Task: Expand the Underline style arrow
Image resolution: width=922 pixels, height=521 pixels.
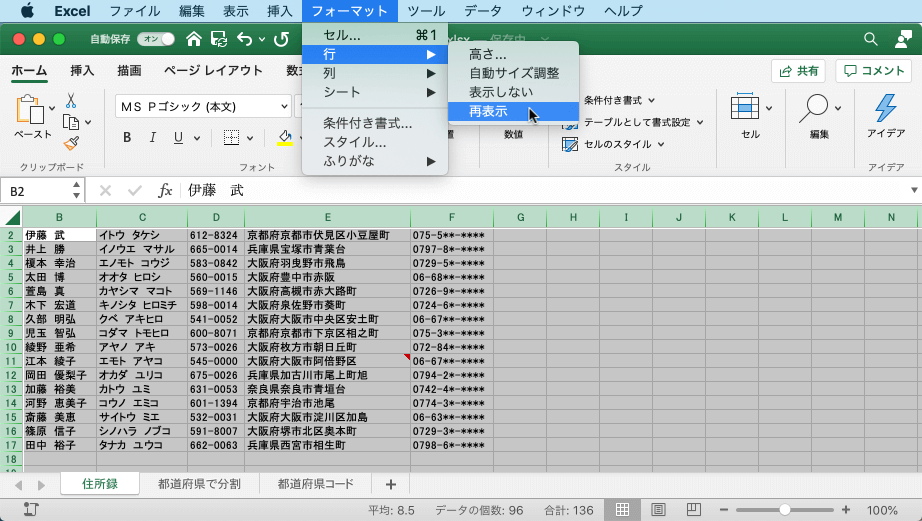Action: click(x=197, y=138)
